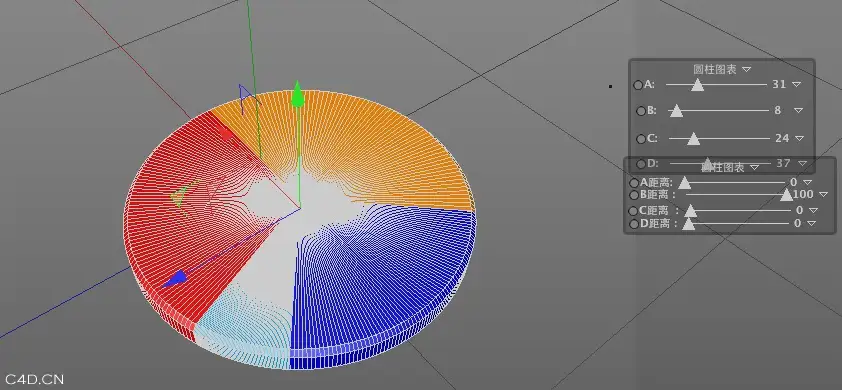Click the "D距离" label
The image size is (842, 390).
tap(654, 223)
